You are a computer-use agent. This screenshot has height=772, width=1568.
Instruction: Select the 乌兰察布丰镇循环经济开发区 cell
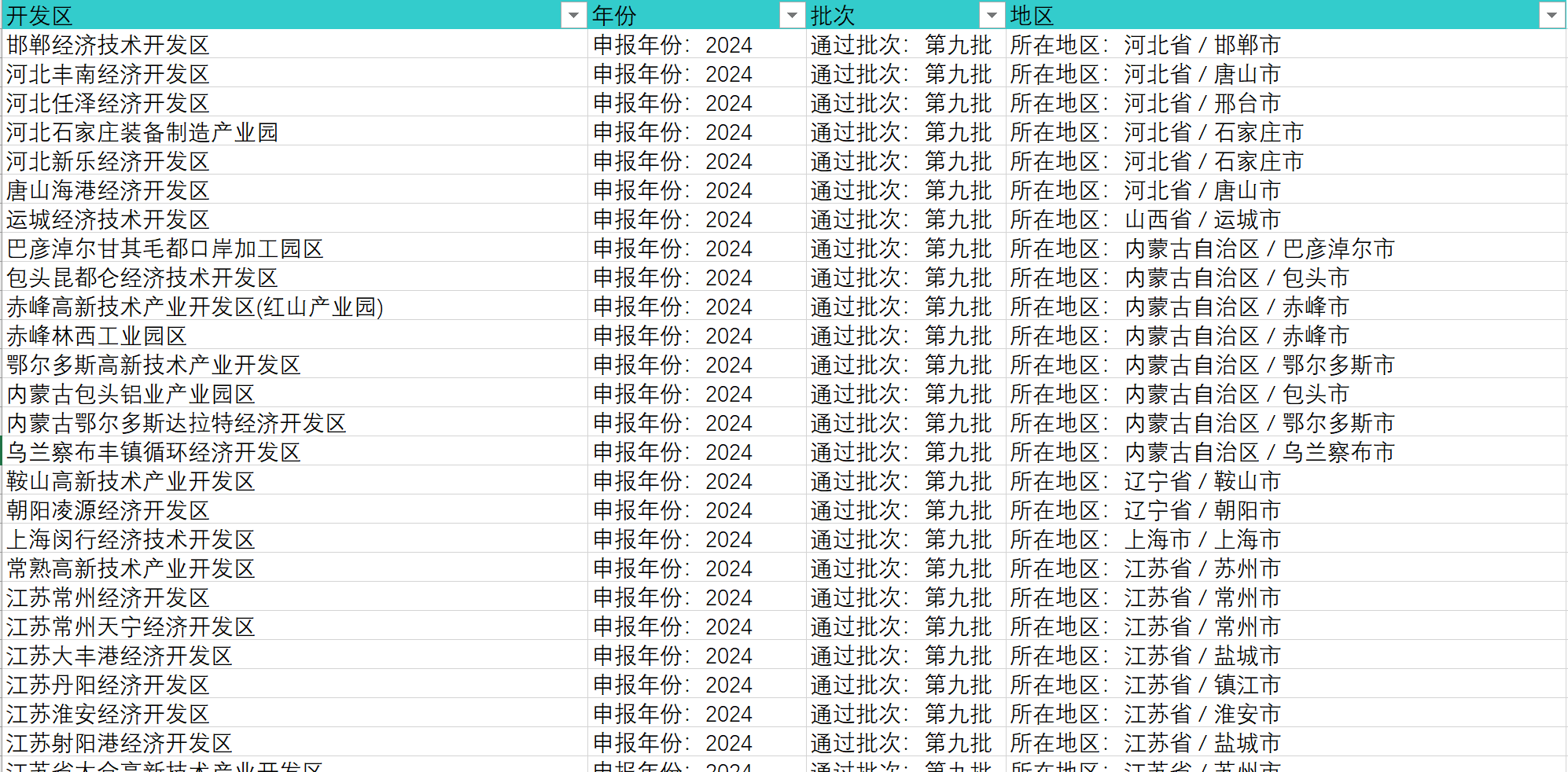click(x=295, y=452)
